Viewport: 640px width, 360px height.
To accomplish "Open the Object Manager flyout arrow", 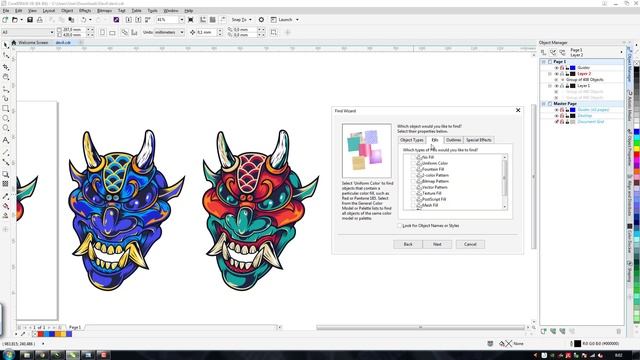I will coord(622,52).
